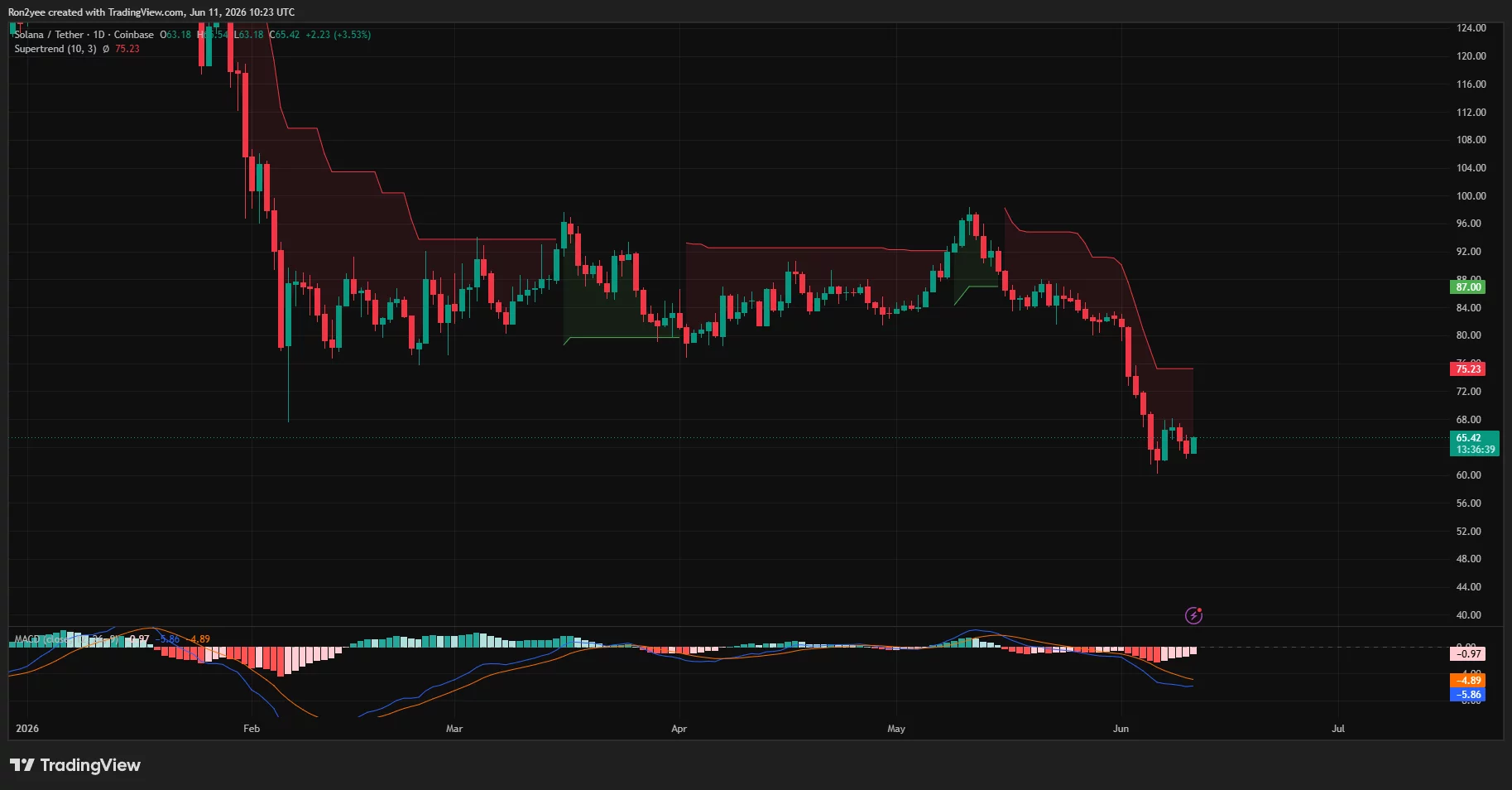This screenshot has width=1512, height=790.
Task: Click the orange signal value label -4.89
Action: (x=1468, y=681)
